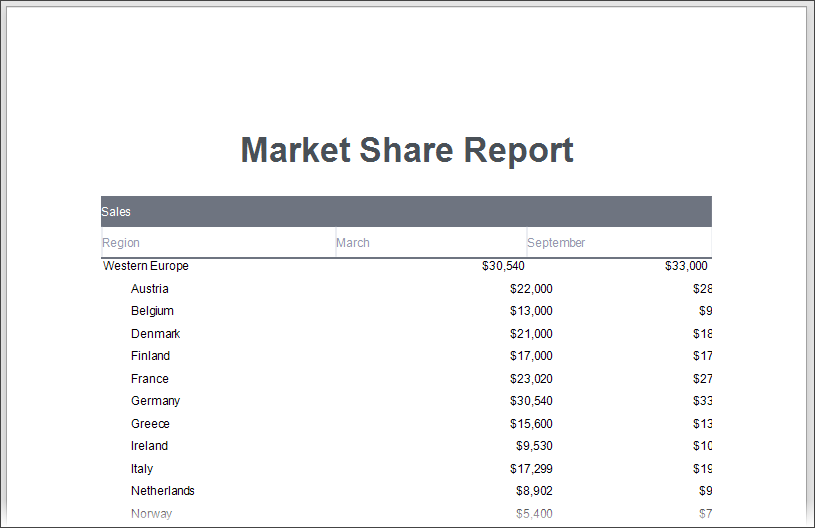Viewport: 815px width, 528px height.
Task: Click France's March value $23,020
Action: coord(530,379)
